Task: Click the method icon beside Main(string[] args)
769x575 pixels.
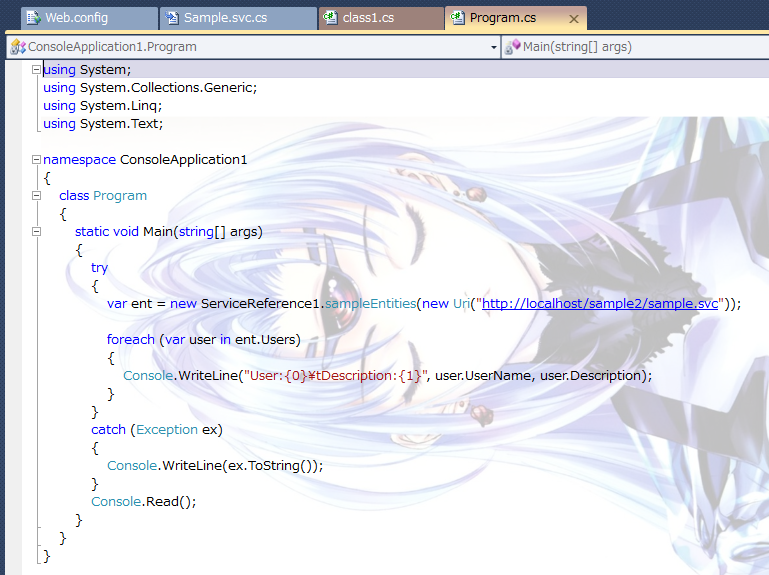Action: tap(512, 47)
